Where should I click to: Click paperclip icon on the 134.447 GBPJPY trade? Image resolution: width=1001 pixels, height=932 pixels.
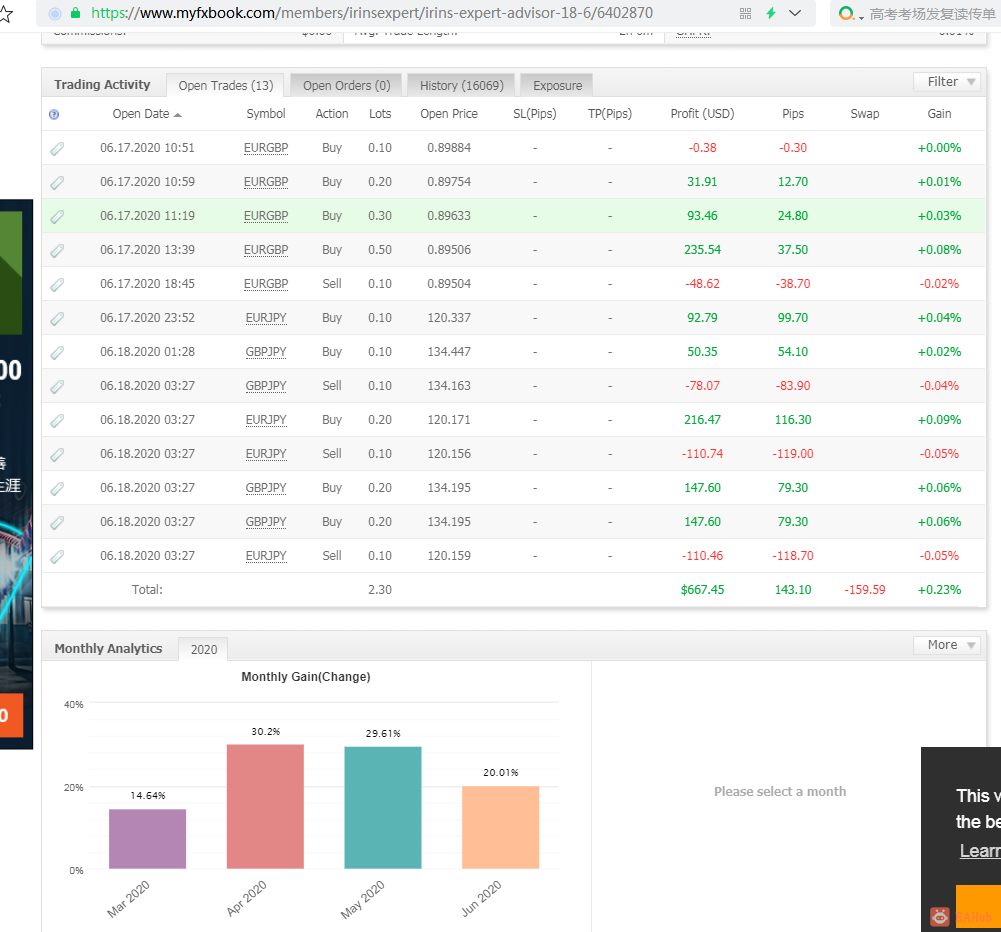(57, 352)
